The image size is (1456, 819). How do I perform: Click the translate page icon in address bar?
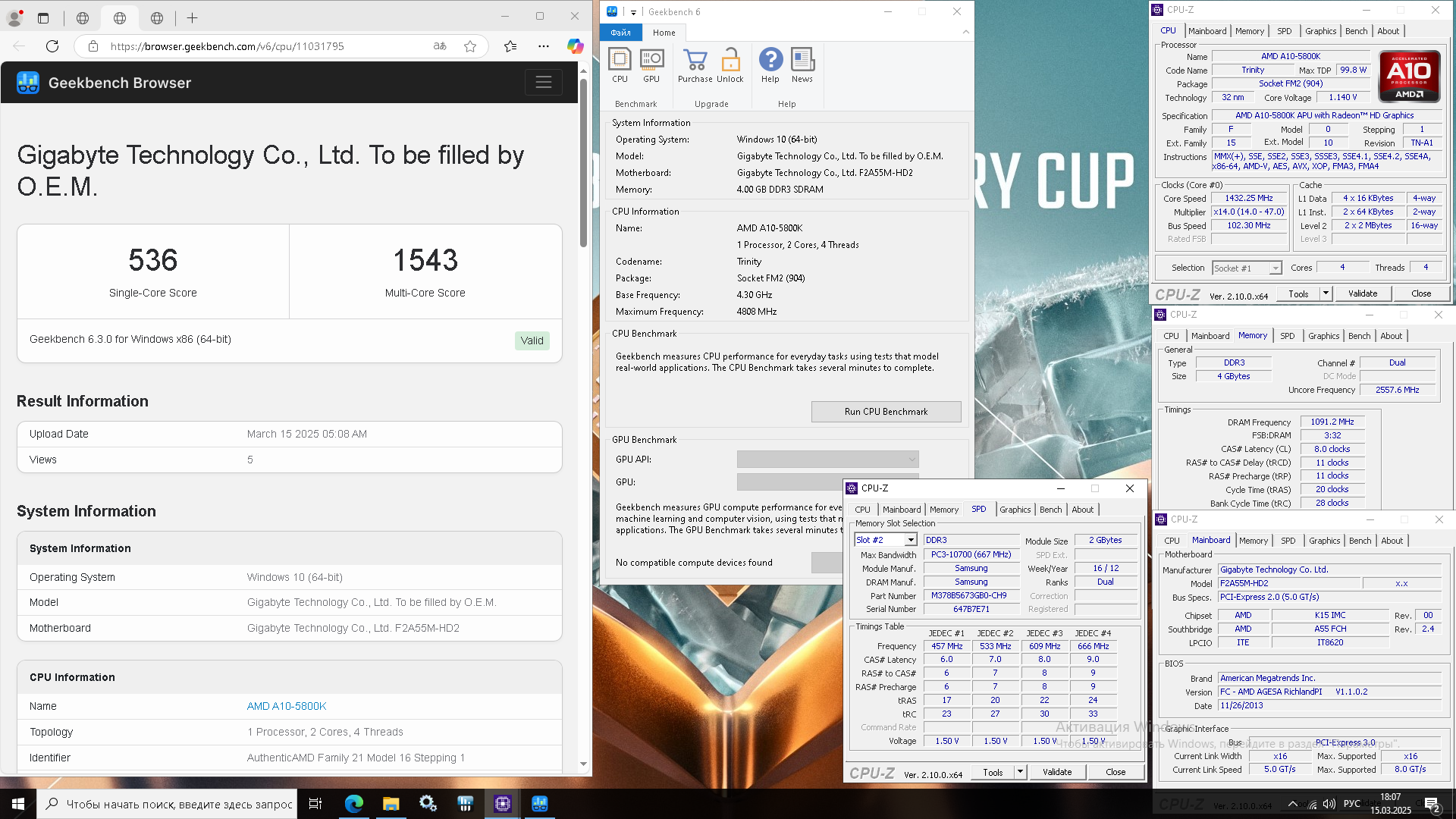(x=440, y=46)
